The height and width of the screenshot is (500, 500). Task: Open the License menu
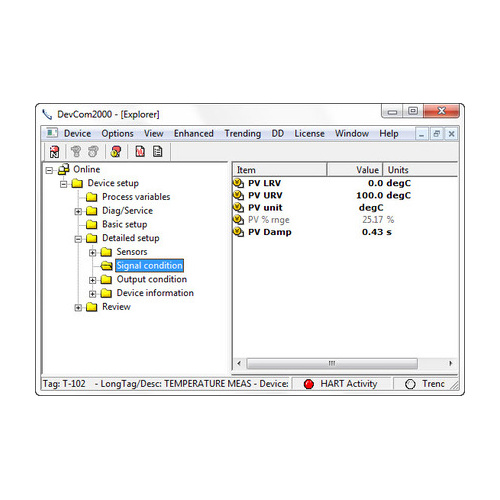pos(309,133)
